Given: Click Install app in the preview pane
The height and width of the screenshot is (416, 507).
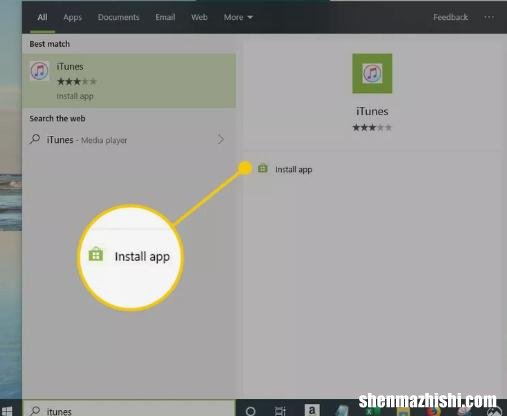Looking at the screenshot, I should pos(293,170).
